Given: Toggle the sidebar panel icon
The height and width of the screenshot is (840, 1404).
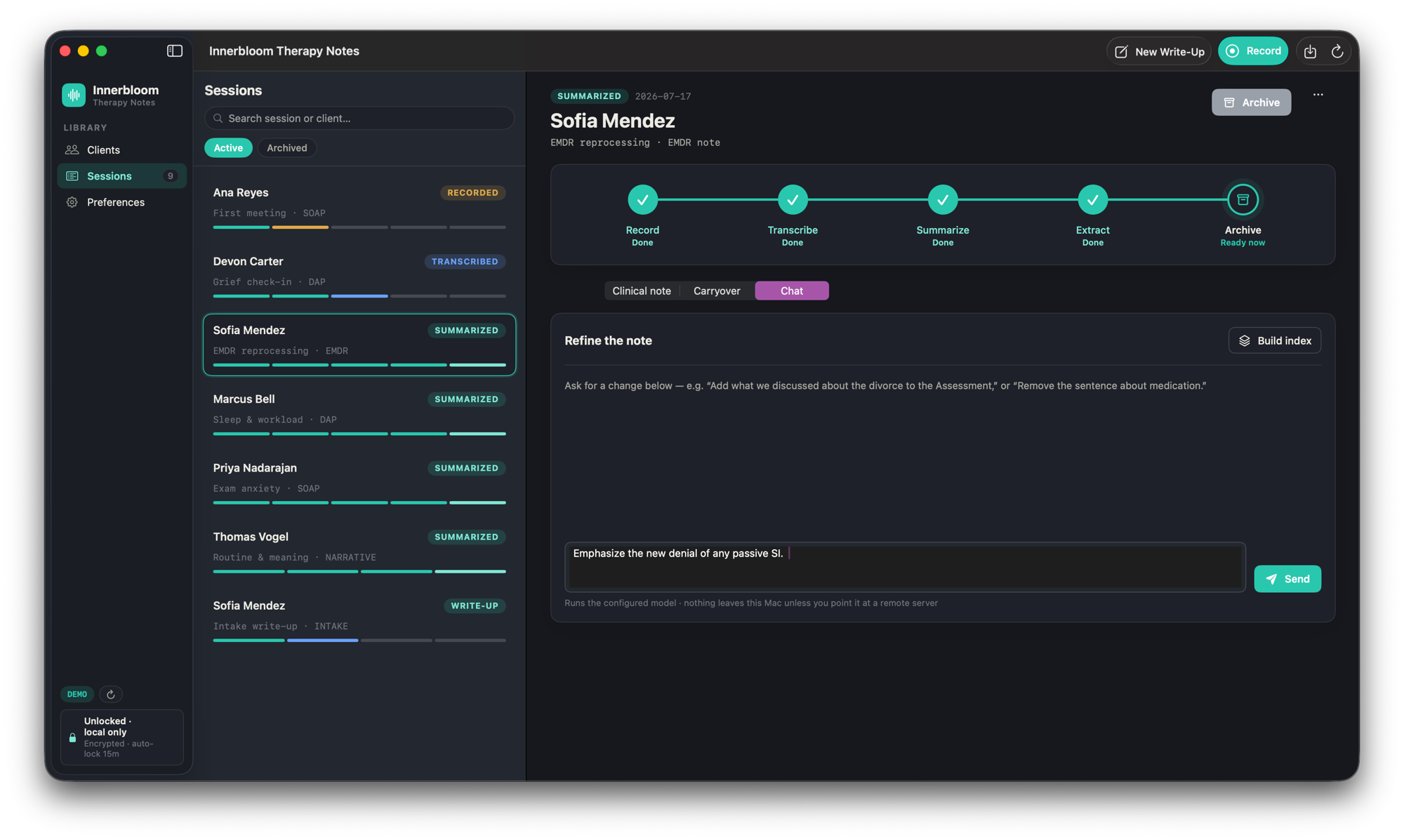Looking at the screenshot, I should coord(175,51).
